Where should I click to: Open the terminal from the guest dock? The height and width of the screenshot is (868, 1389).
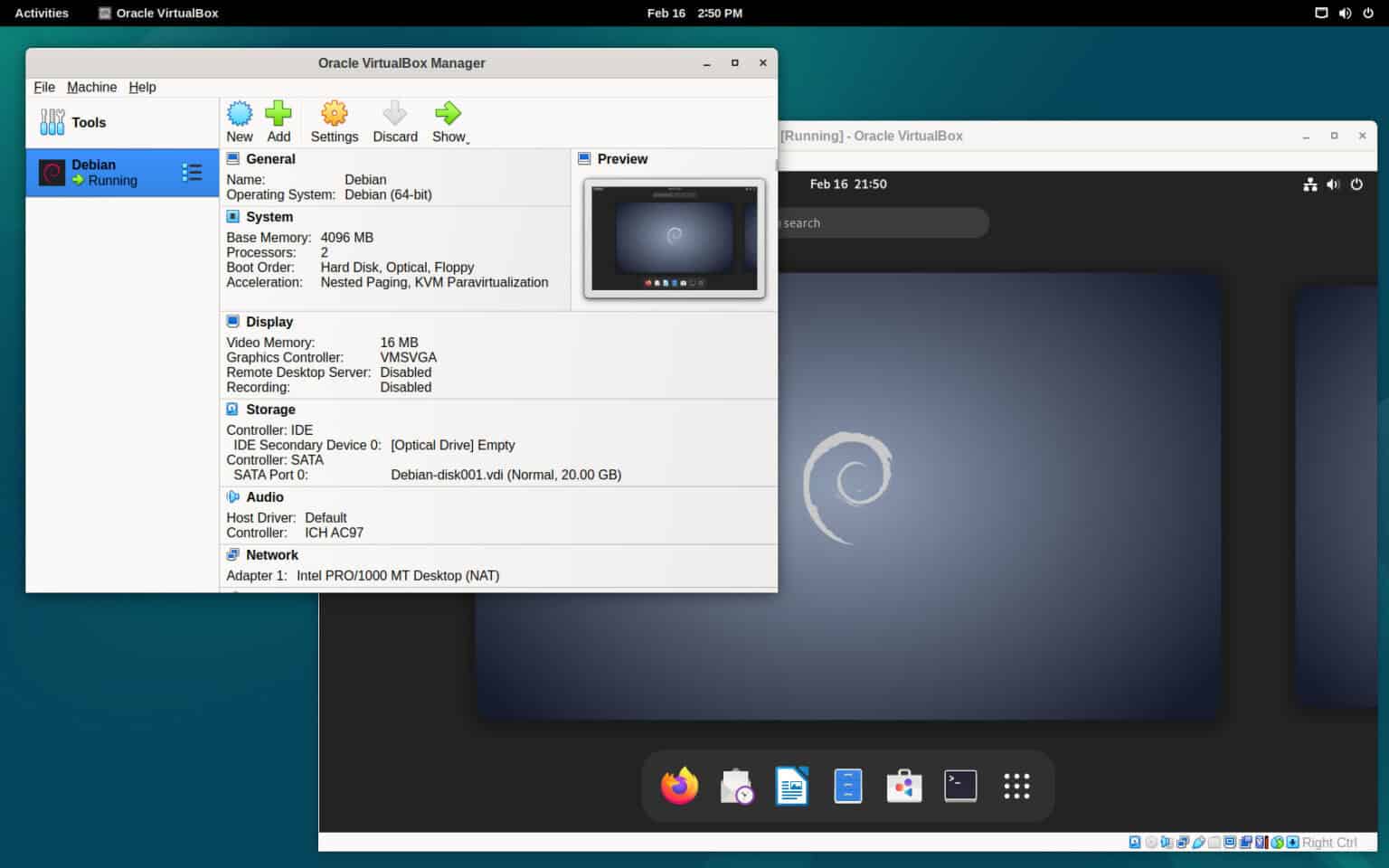(x=959, y=785)
